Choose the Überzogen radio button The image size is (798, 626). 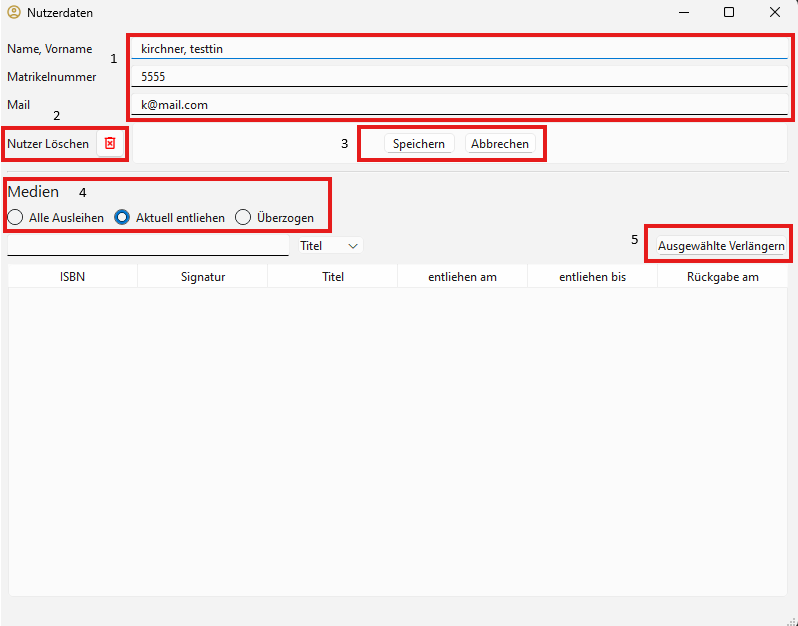click(x=243, y=218)
